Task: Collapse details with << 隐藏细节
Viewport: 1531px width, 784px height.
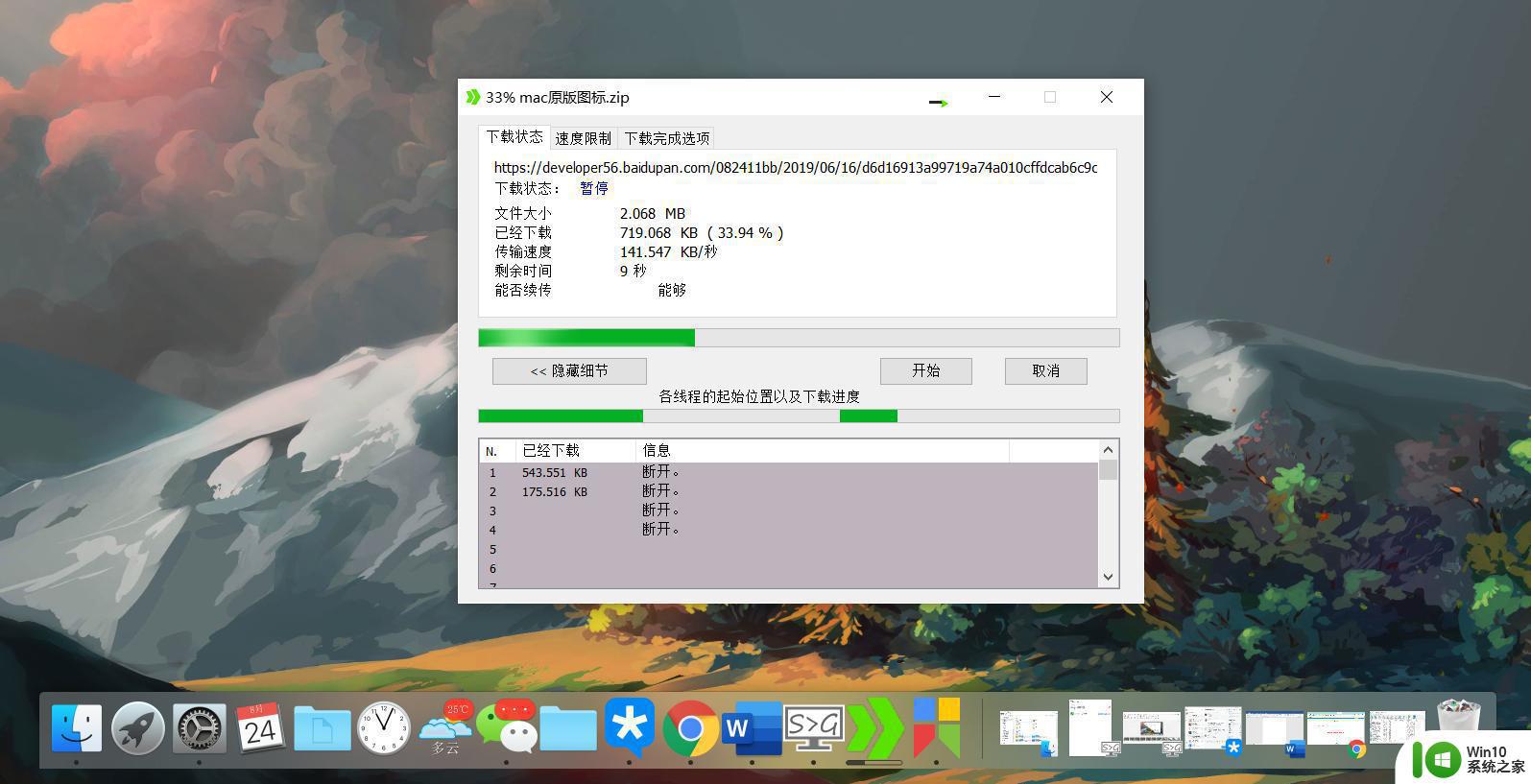Action: click(x=569, y=370)
